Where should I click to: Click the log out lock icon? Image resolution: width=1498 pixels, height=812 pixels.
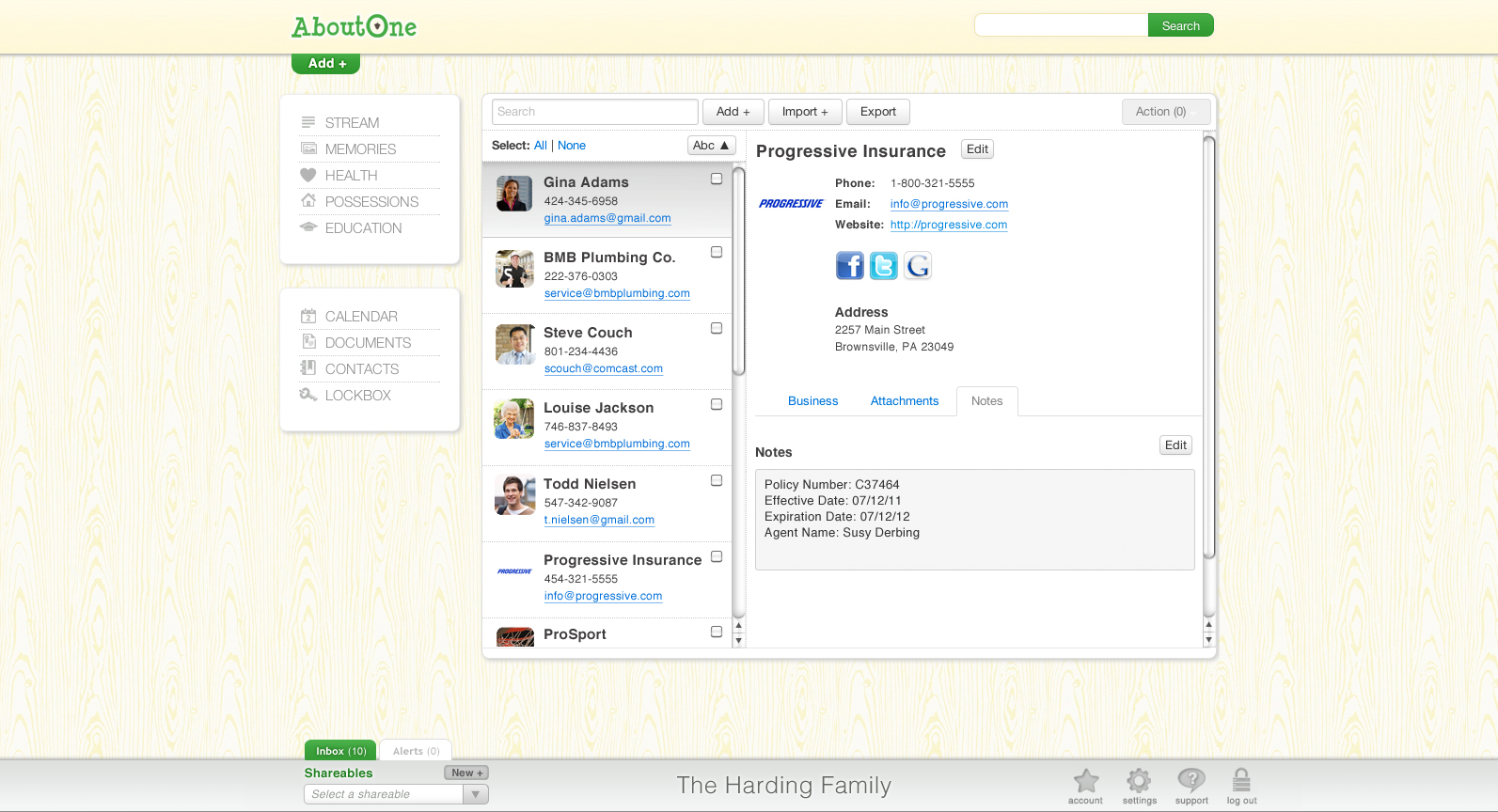pyautogui.click(x=1241, y=780)
